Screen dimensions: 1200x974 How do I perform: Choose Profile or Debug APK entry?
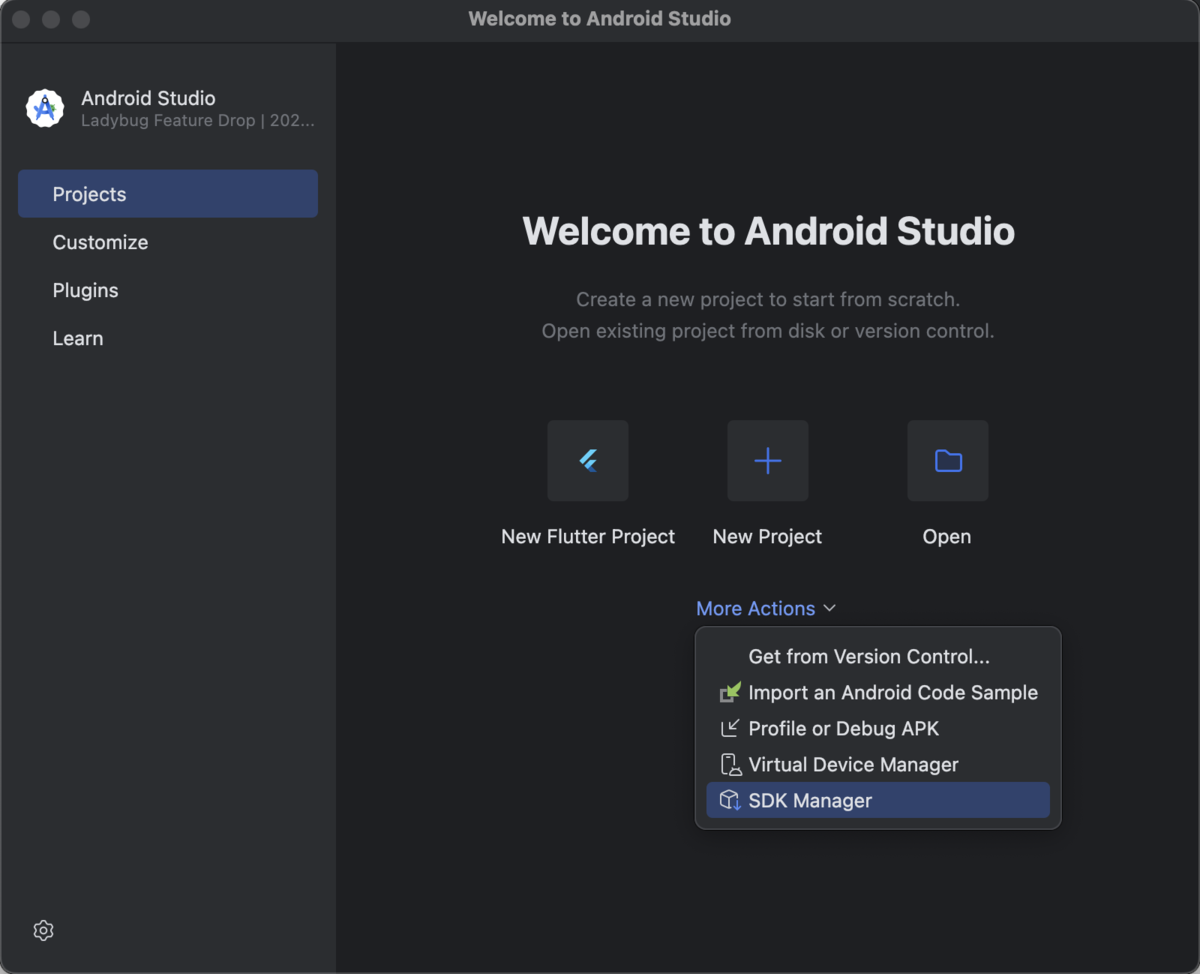click(878, 728)
